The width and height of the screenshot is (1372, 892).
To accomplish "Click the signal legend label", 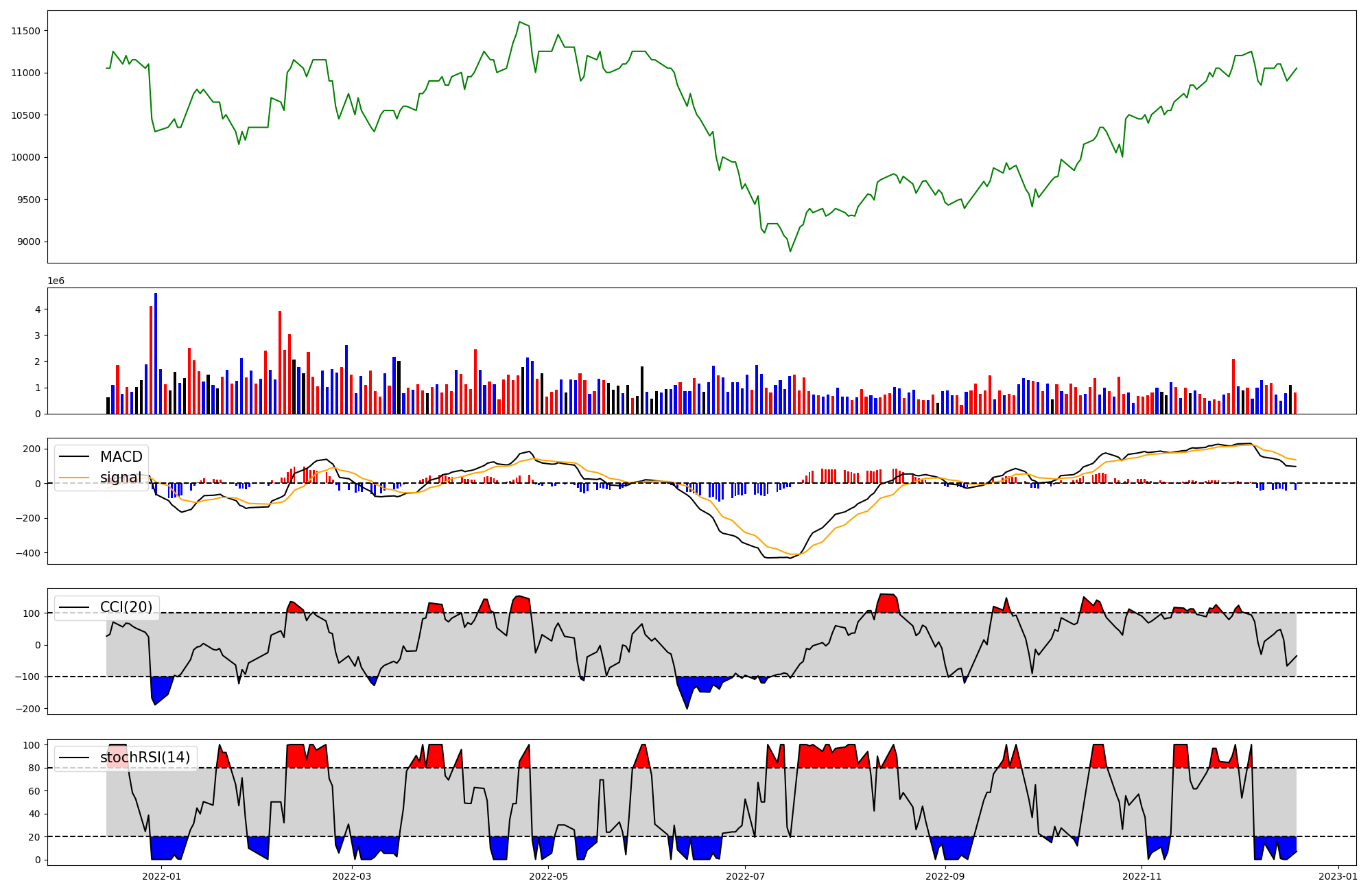I will pos(121,478).
